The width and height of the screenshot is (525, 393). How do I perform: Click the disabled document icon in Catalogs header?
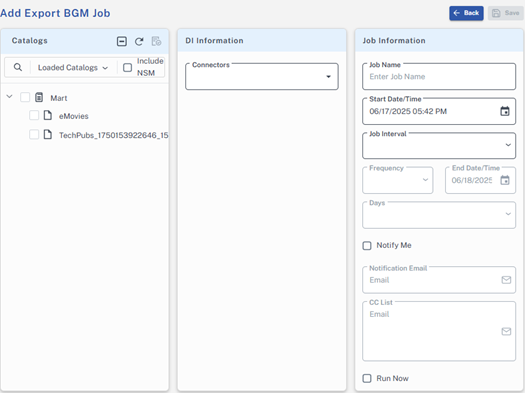click(156, 41)
